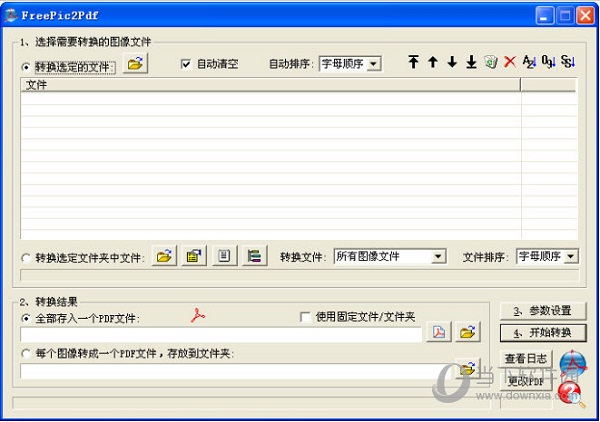This screenshot has height=422, width=600.
Task: Click 查看日志 button
Action: click(x=526, y=358)
